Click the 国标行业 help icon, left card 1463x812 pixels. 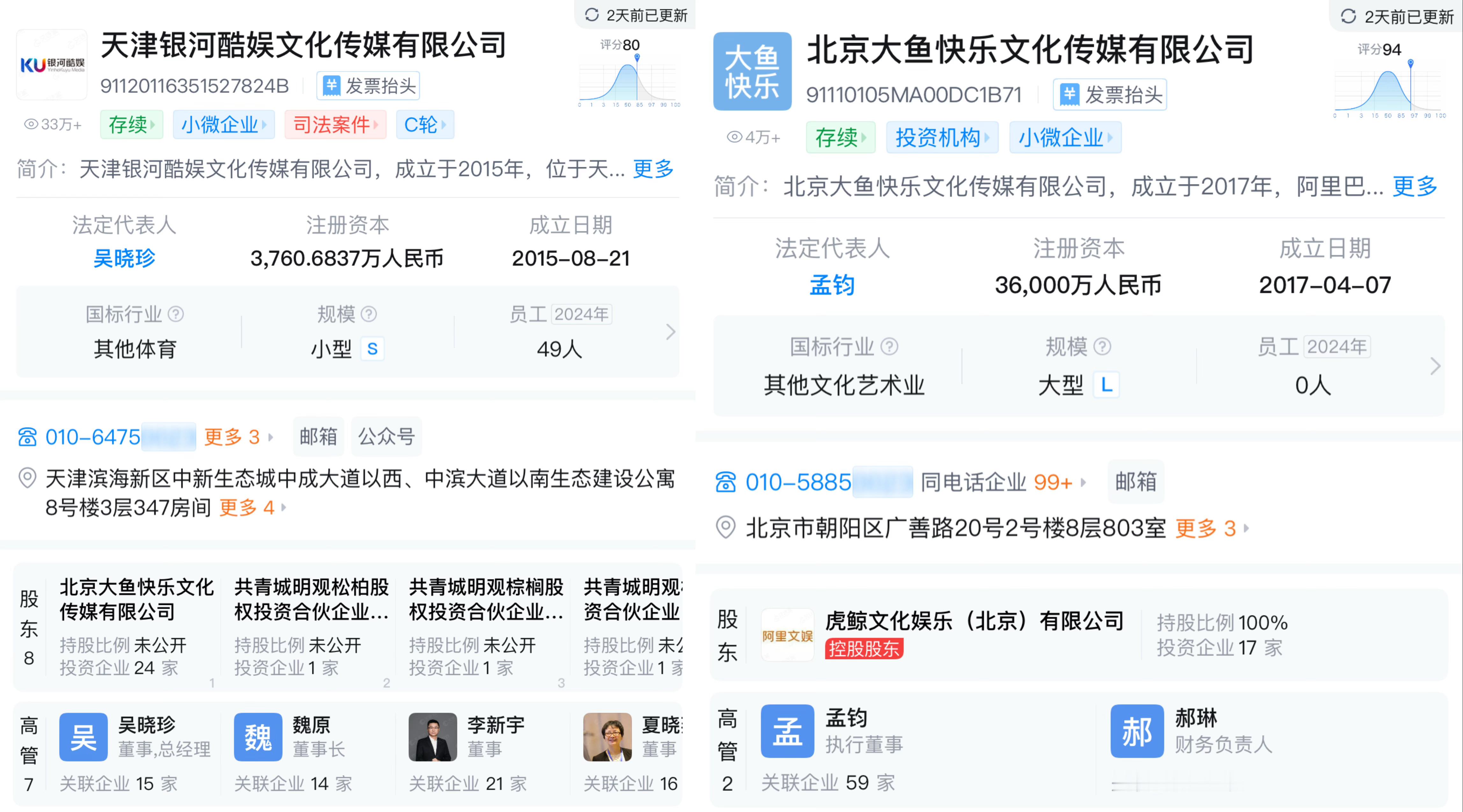(x=176, y=314)
